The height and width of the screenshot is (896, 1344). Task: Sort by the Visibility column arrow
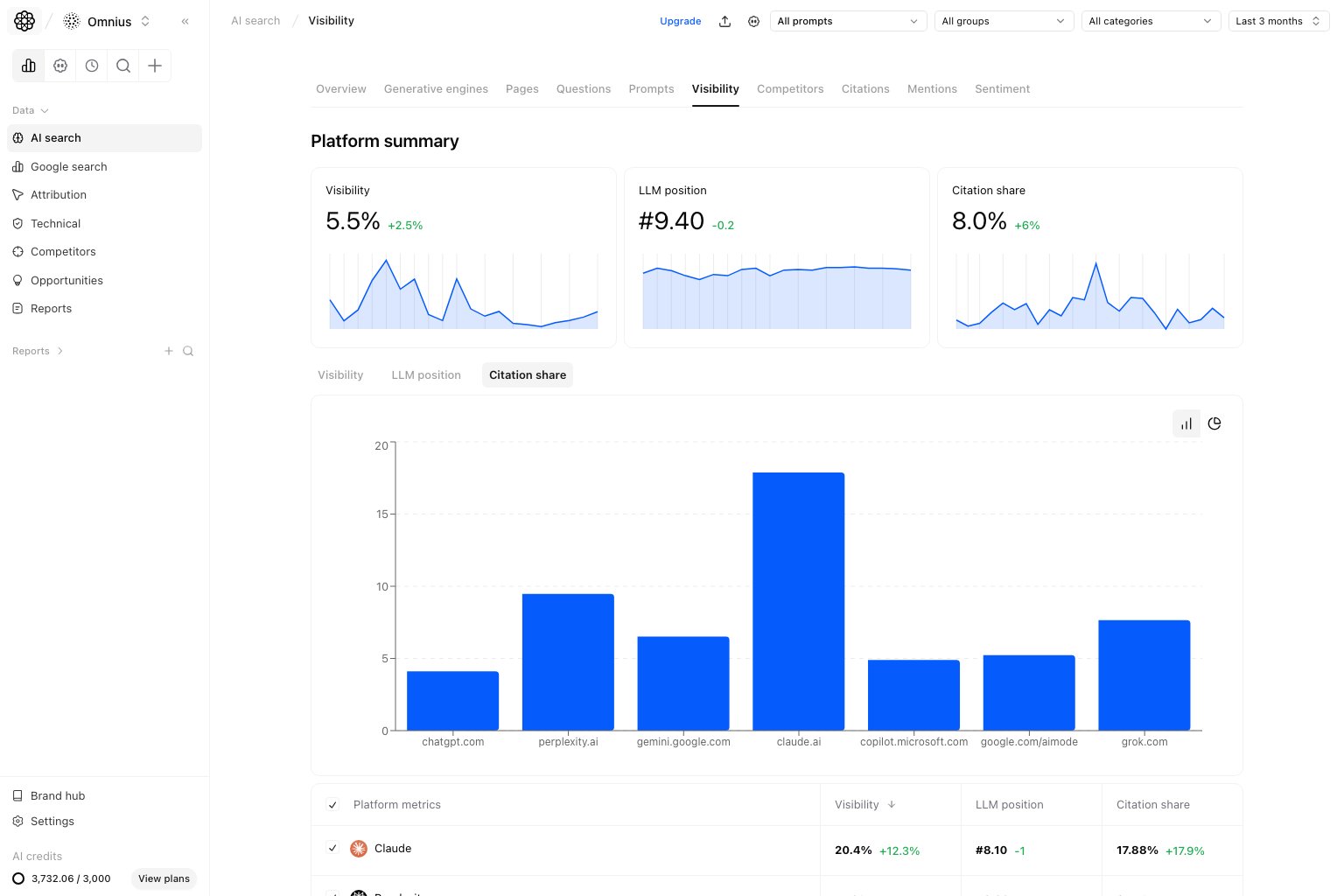click(892, 805)
